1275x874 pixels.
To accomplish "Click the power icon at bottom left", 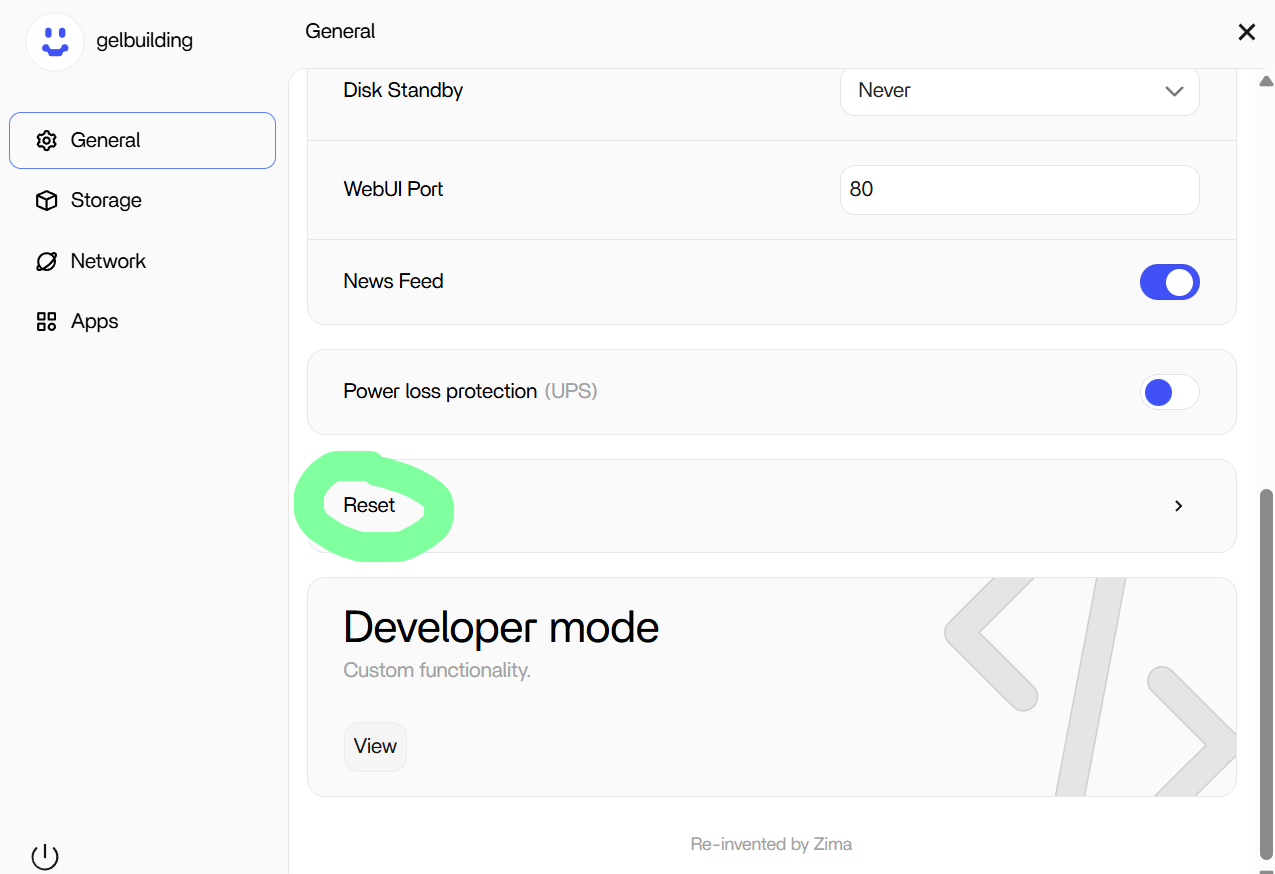I will (x=45, y=856).
